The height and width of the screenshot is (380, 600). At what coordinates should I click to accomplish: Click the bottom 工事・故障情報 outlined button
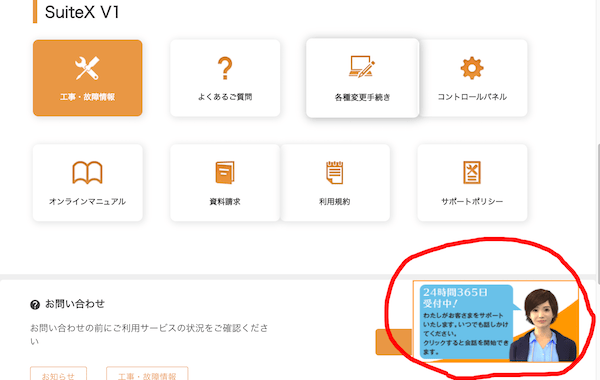pyautogui.click(x=147, y=373)
